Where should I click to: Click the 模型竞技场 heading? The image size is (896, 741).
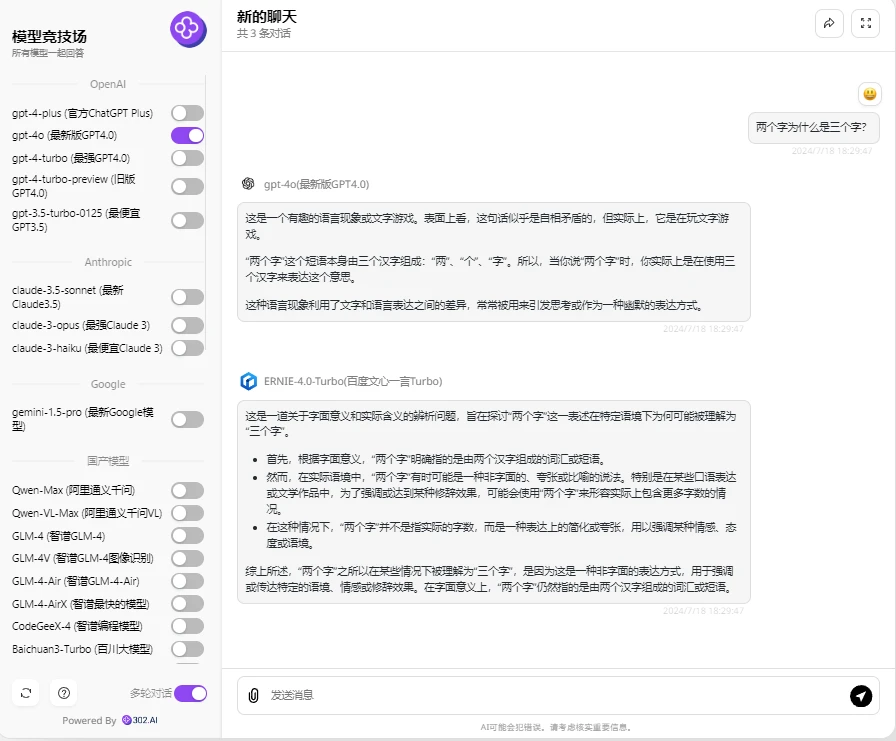(49, 37)
